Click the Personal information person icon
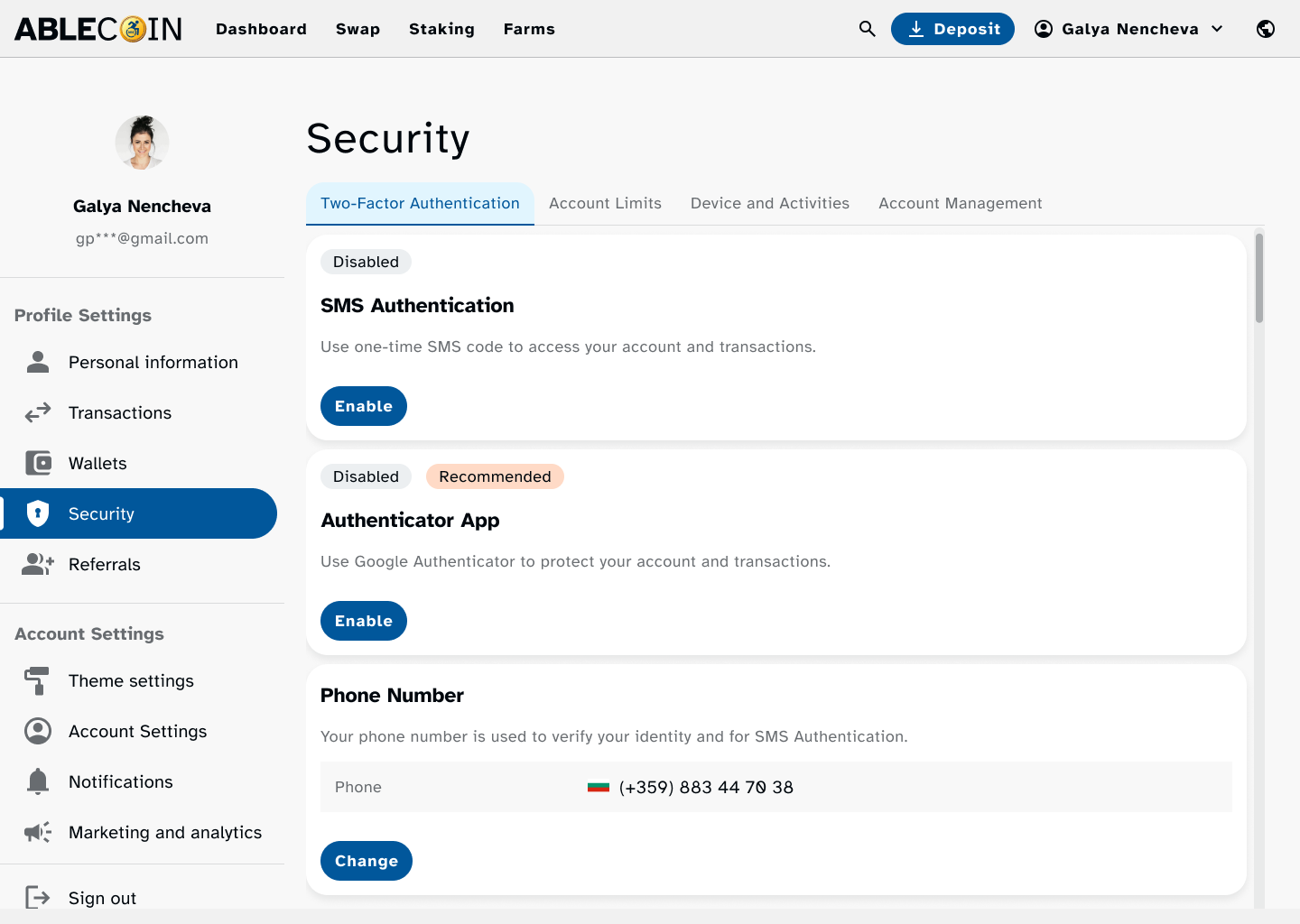This screenshot has height=924, width=1300. [38, 362]
